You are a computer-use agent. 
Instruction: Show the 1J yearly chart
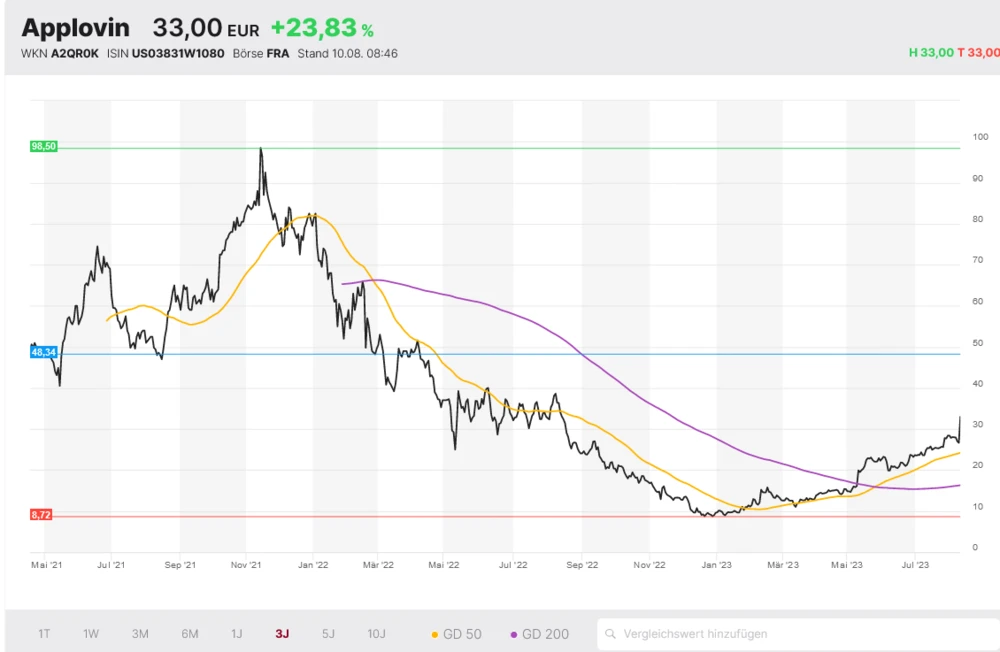pyautogui.click(x=237, y=634)
